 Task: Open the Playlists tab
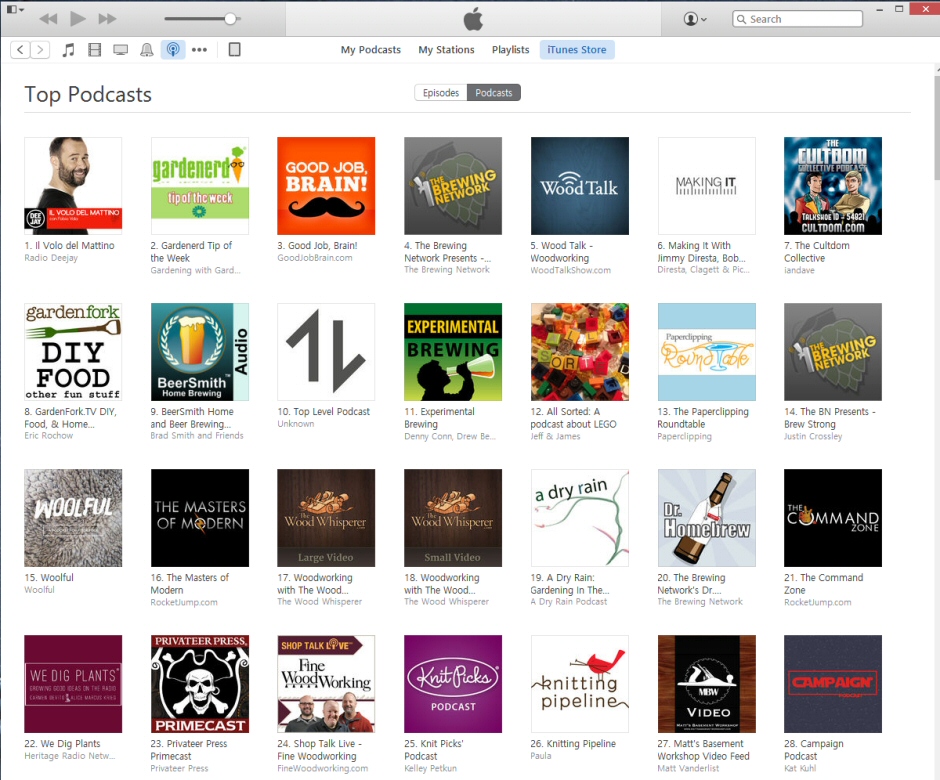[x=510, y=50]
